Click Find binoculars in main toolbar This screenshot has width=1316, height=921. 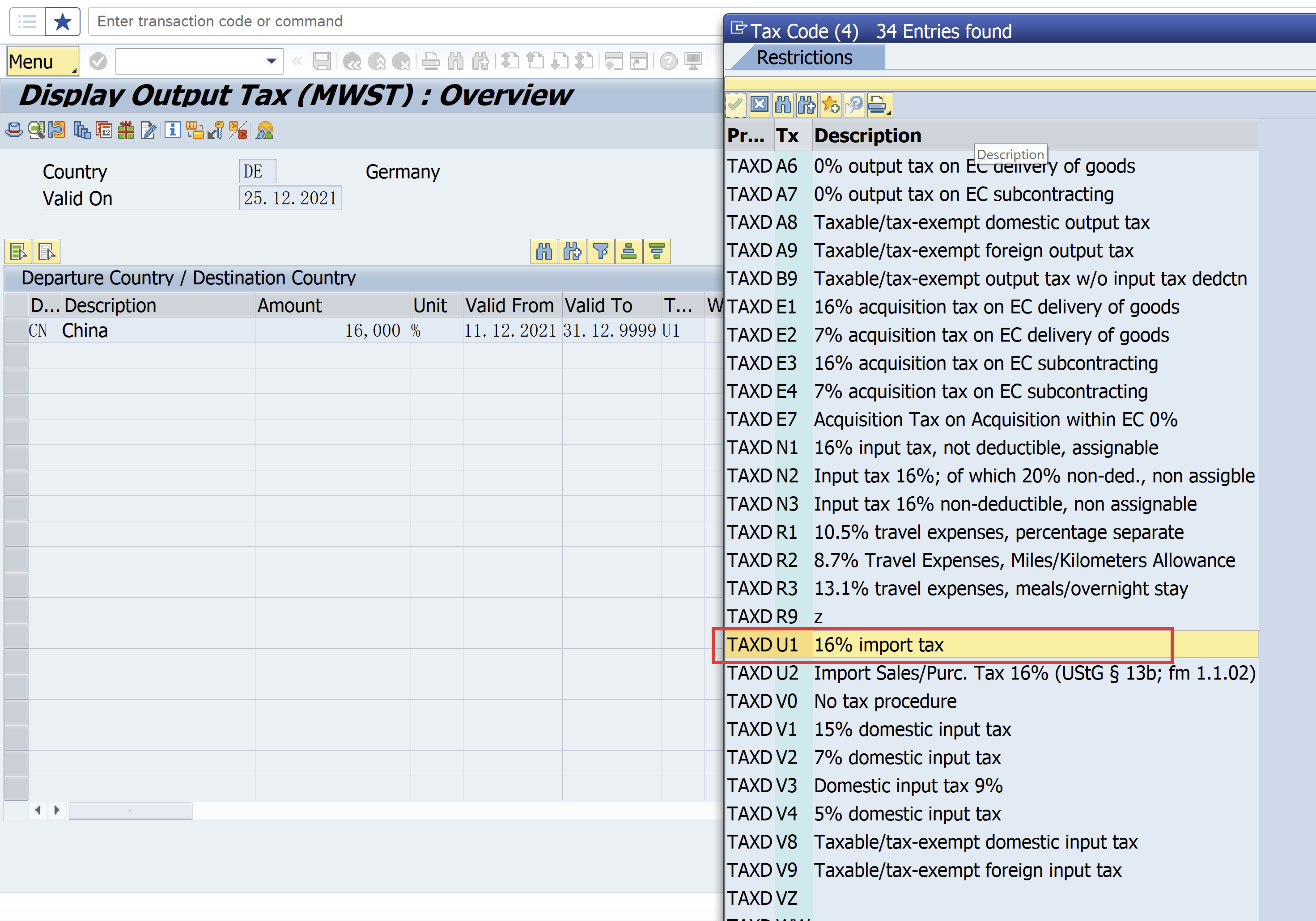[x=456, y=61]
